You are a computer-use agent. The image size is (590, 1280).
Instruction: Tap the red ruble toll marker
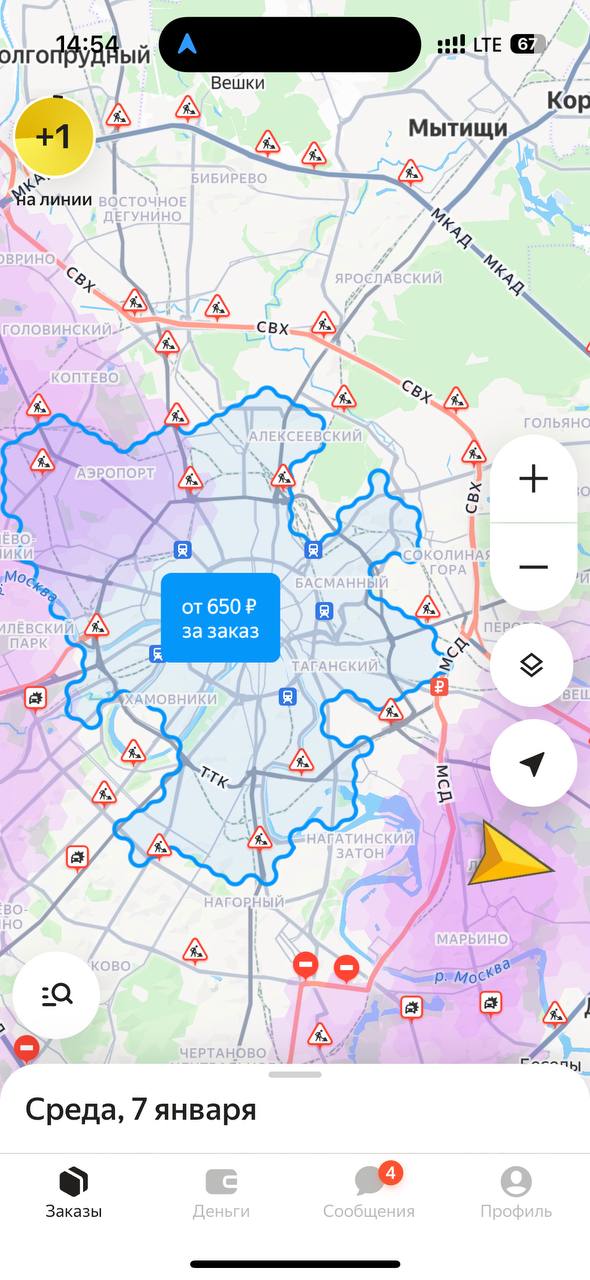pyautogui.click(x=439, y=686)
